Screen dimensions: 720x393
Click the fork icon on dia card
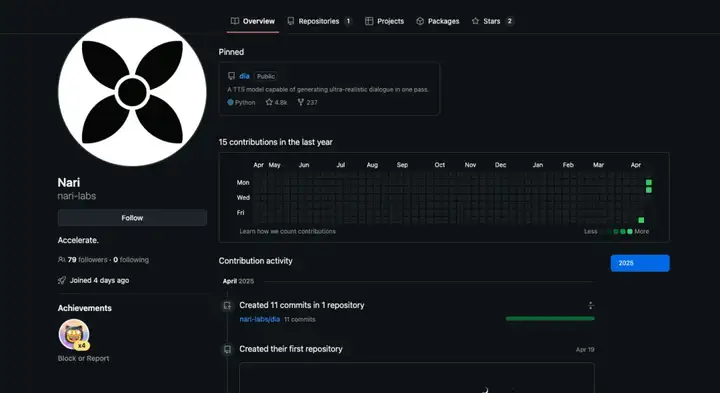[x=301, y=102]
